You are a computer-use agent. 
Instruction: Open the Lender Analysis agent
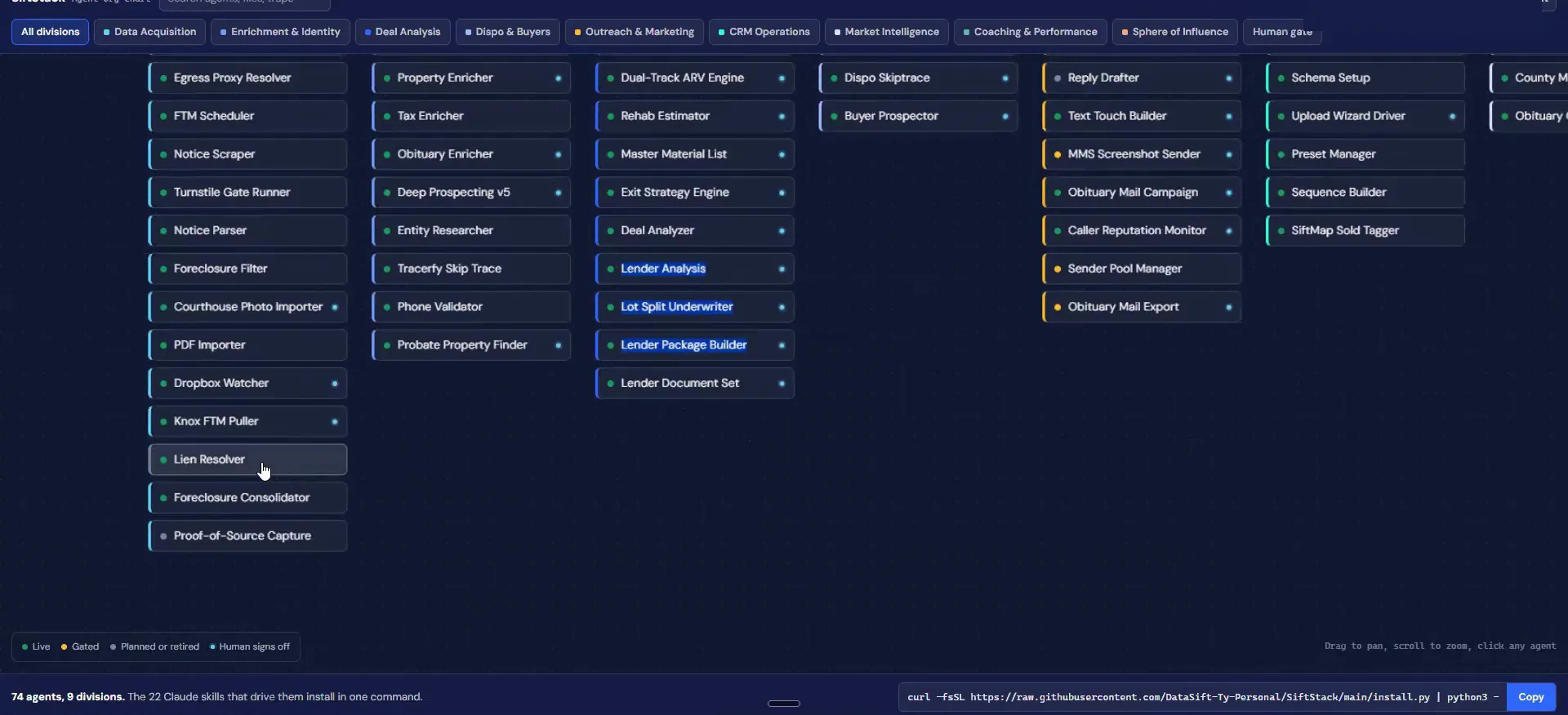(x=695, y=269)
